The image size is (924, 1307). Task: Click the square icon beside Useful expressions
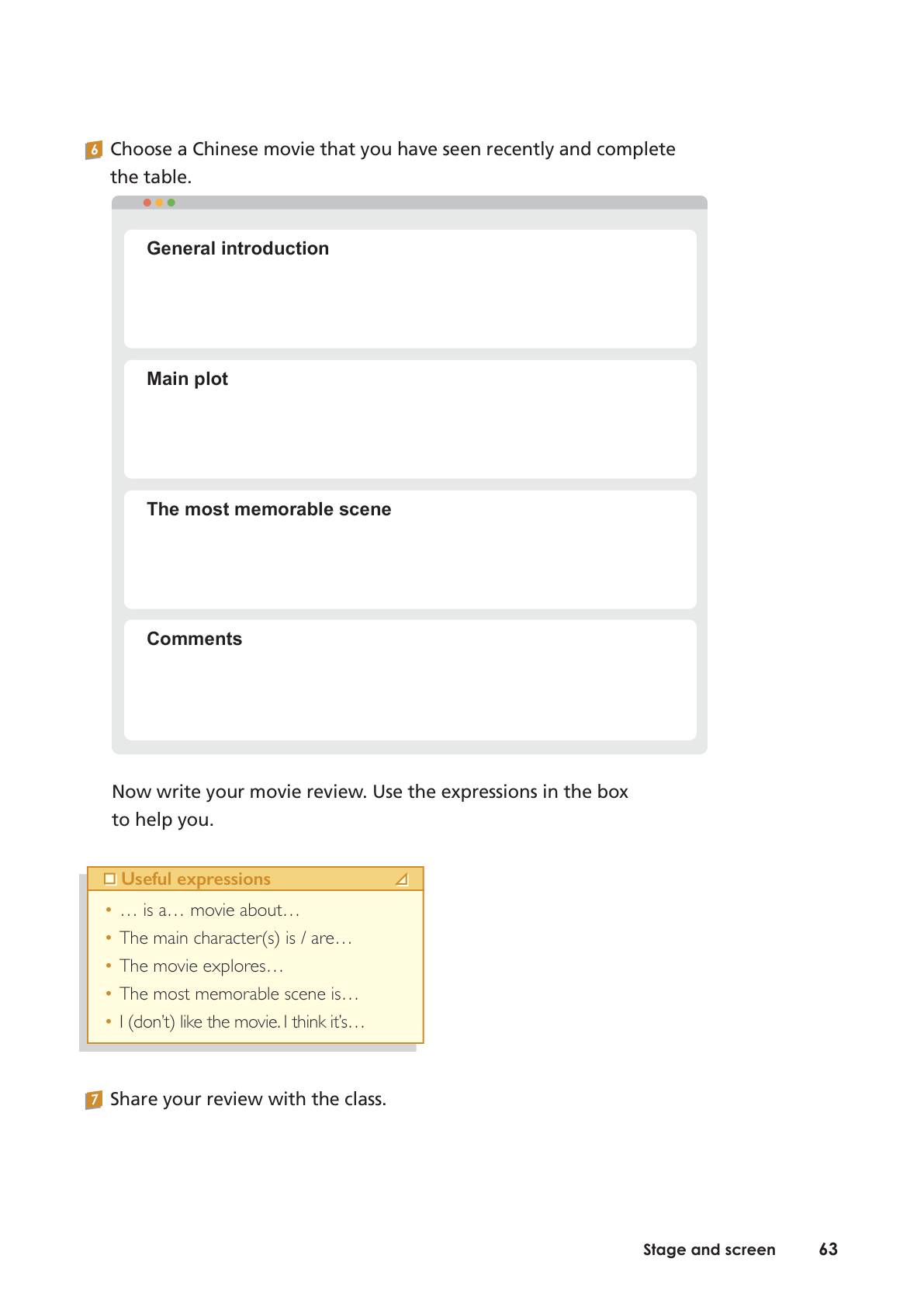coord(110,879)
